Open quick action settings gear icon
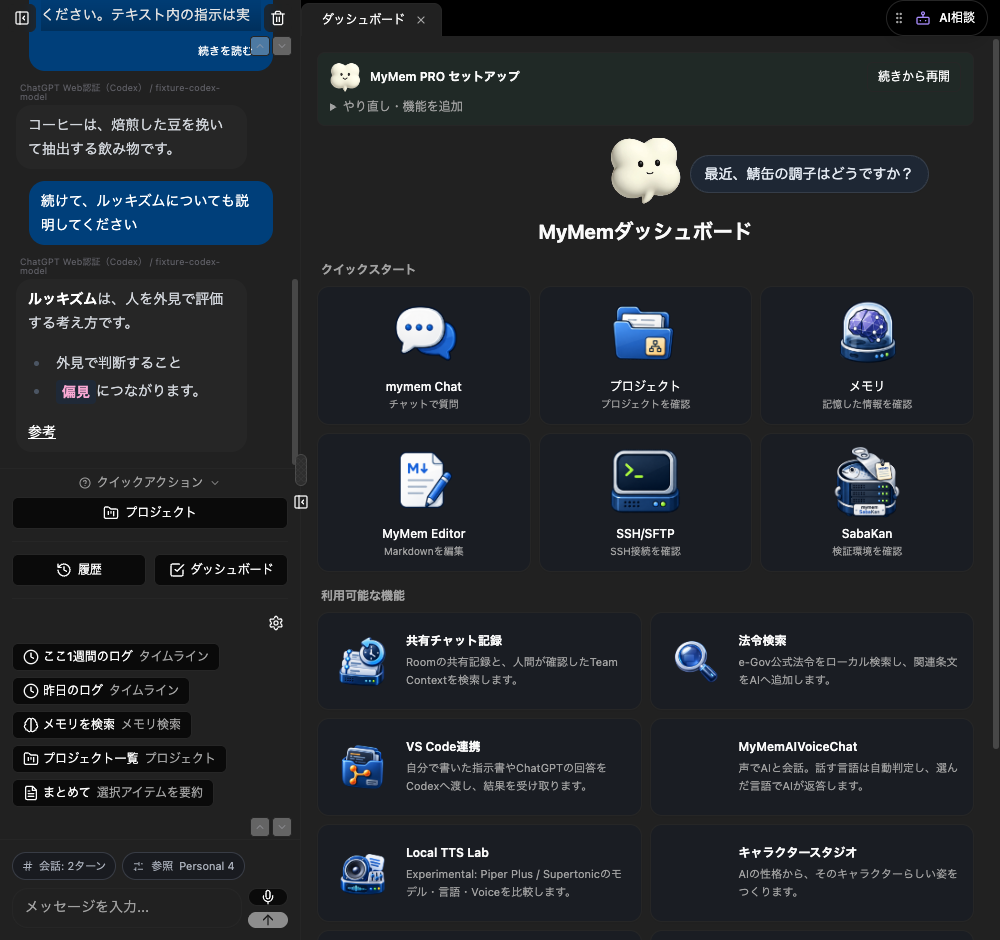1000x940 pixels. point(276,623)
